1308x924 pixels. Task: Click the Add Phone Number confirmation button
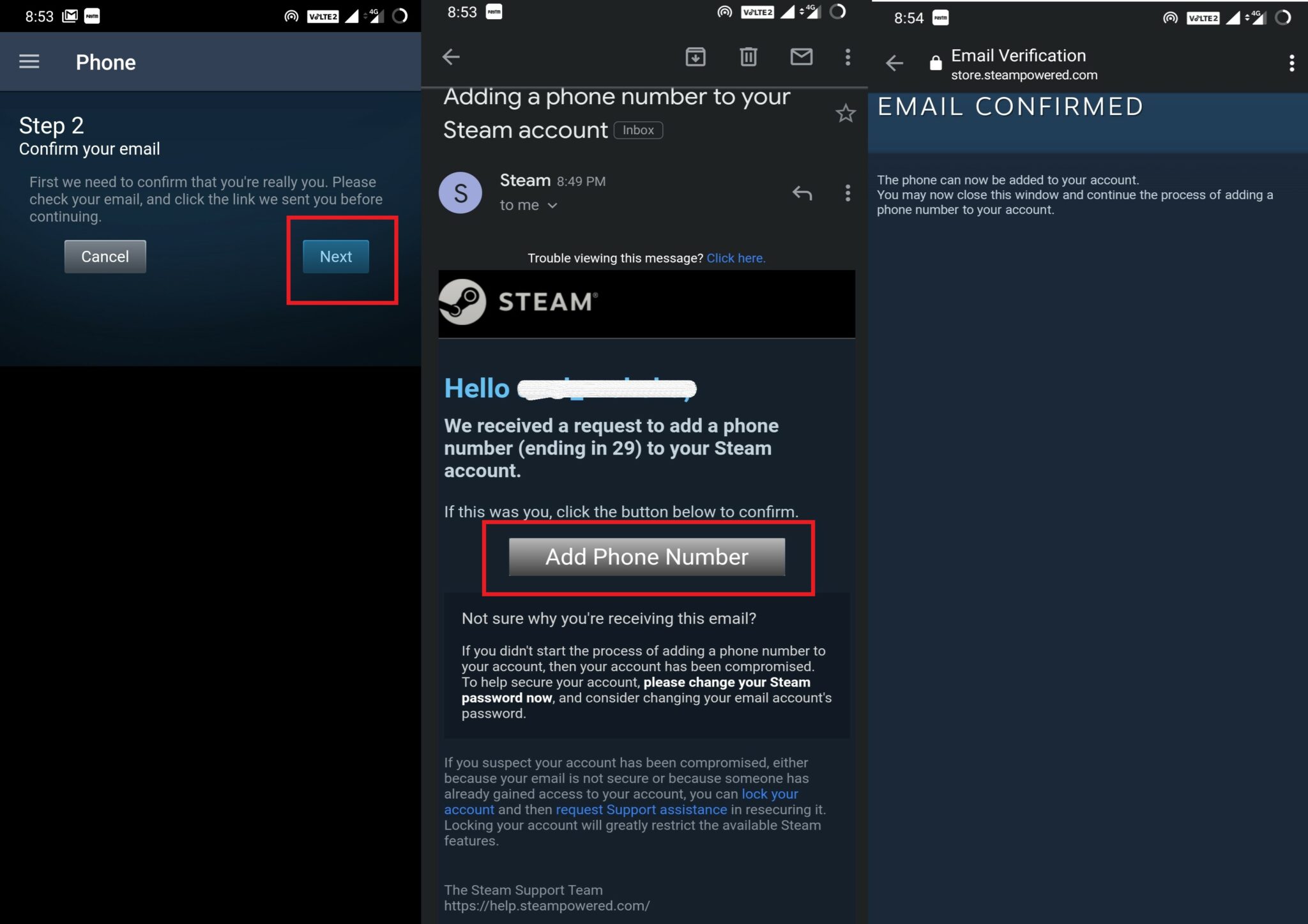tap(647, 556)
